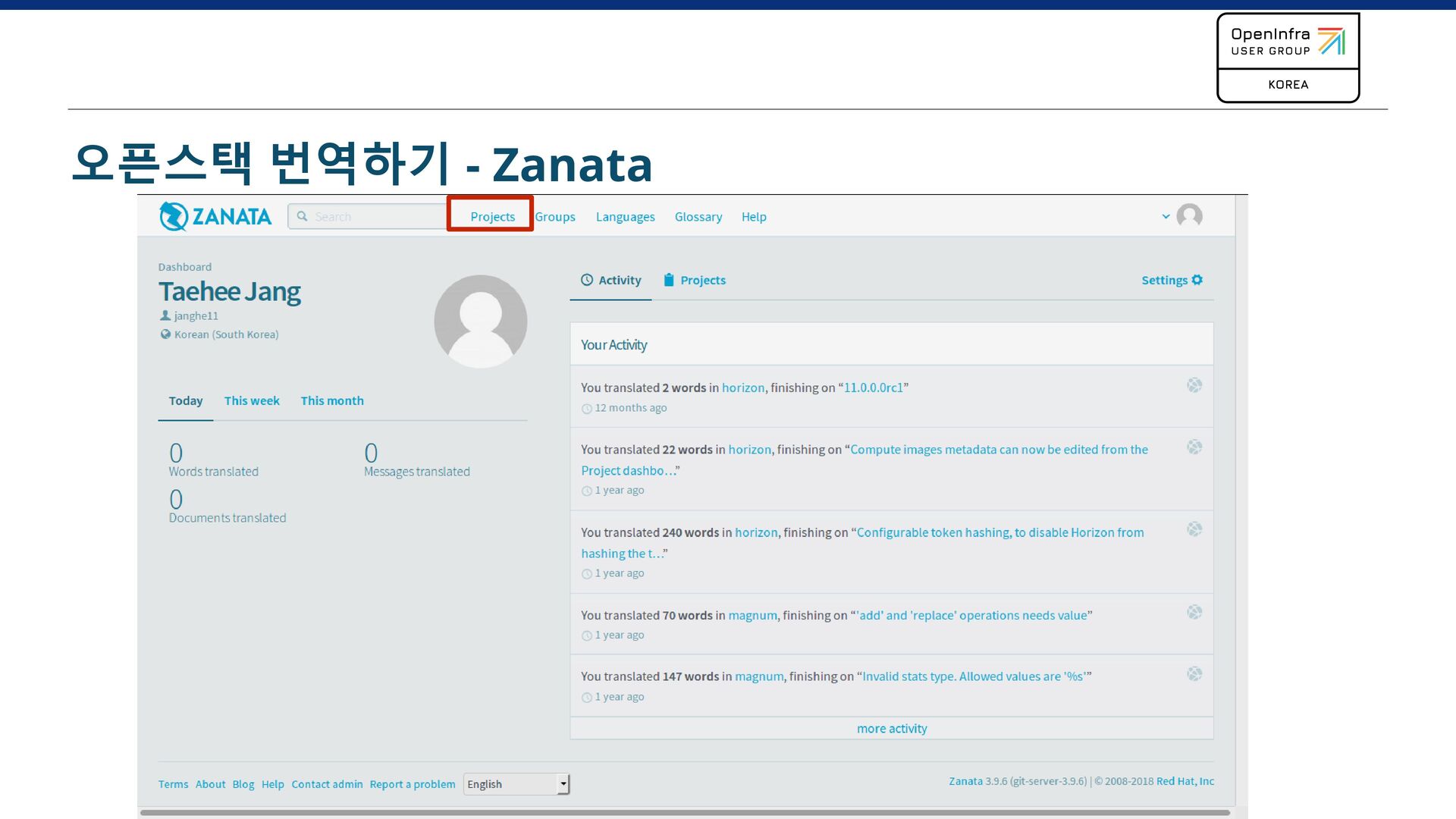Click the Messages translated count
Image resolution: width=1456 pixels, height=819 pixels.
pyautogui.click(x=371, y=453)
